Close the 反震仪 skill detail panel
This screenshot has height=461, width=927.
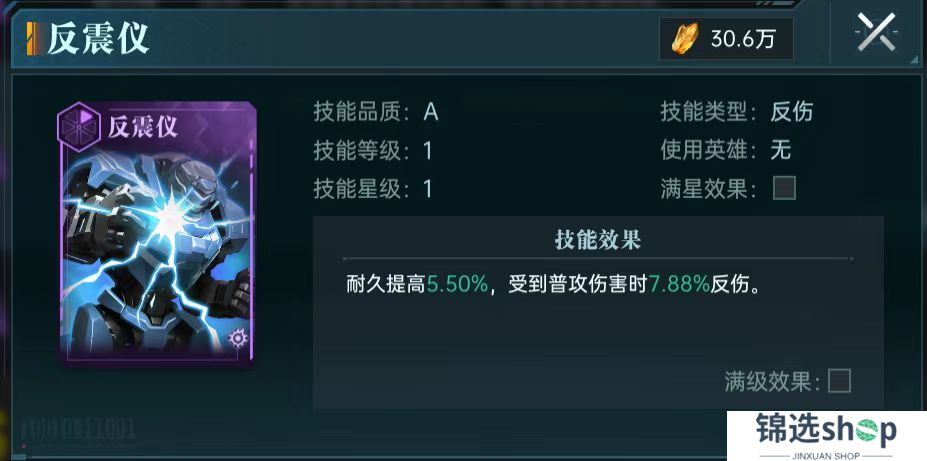876,33
